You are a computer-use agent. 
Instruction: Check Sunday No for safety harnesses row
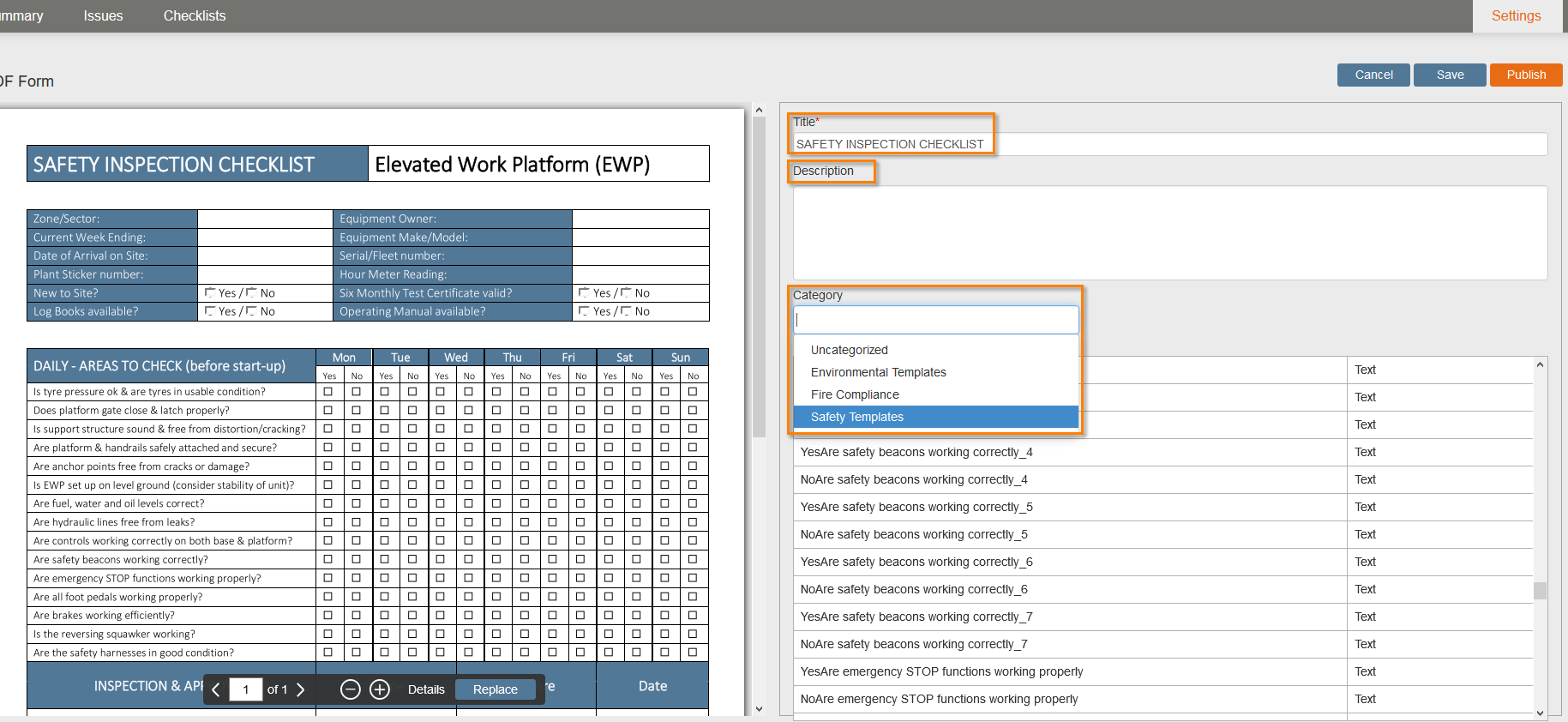click(693, 653)
